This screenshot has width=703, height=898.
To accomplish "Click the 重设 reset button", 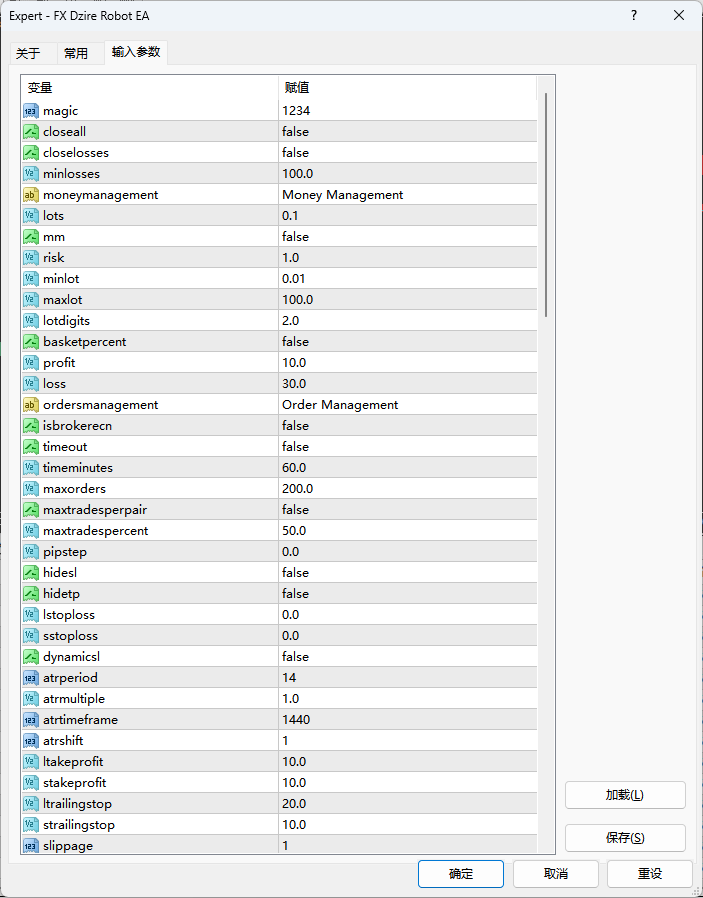I will coord(650,873).
